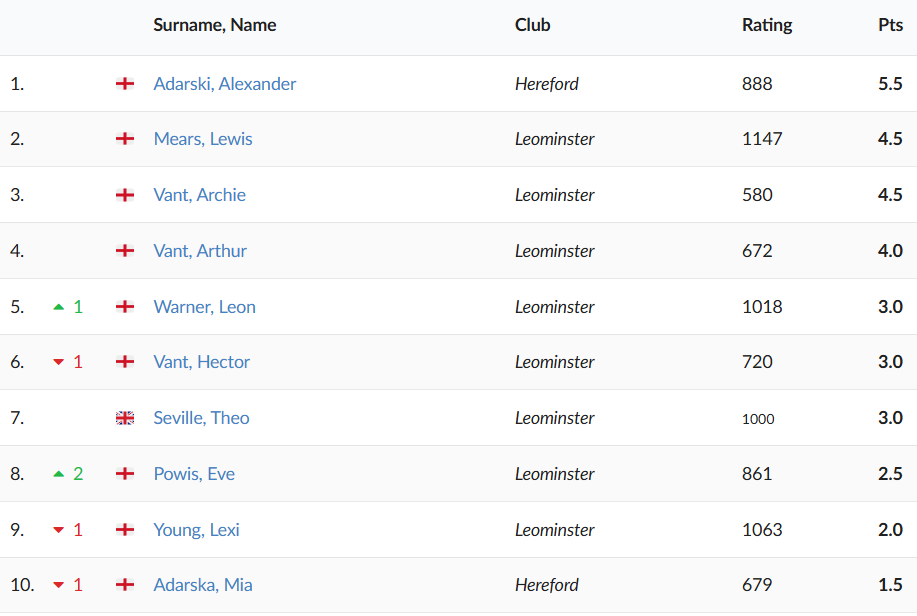Click the Pts column header
Viewport: 917px width, 616px height.
tap(890, 25)
